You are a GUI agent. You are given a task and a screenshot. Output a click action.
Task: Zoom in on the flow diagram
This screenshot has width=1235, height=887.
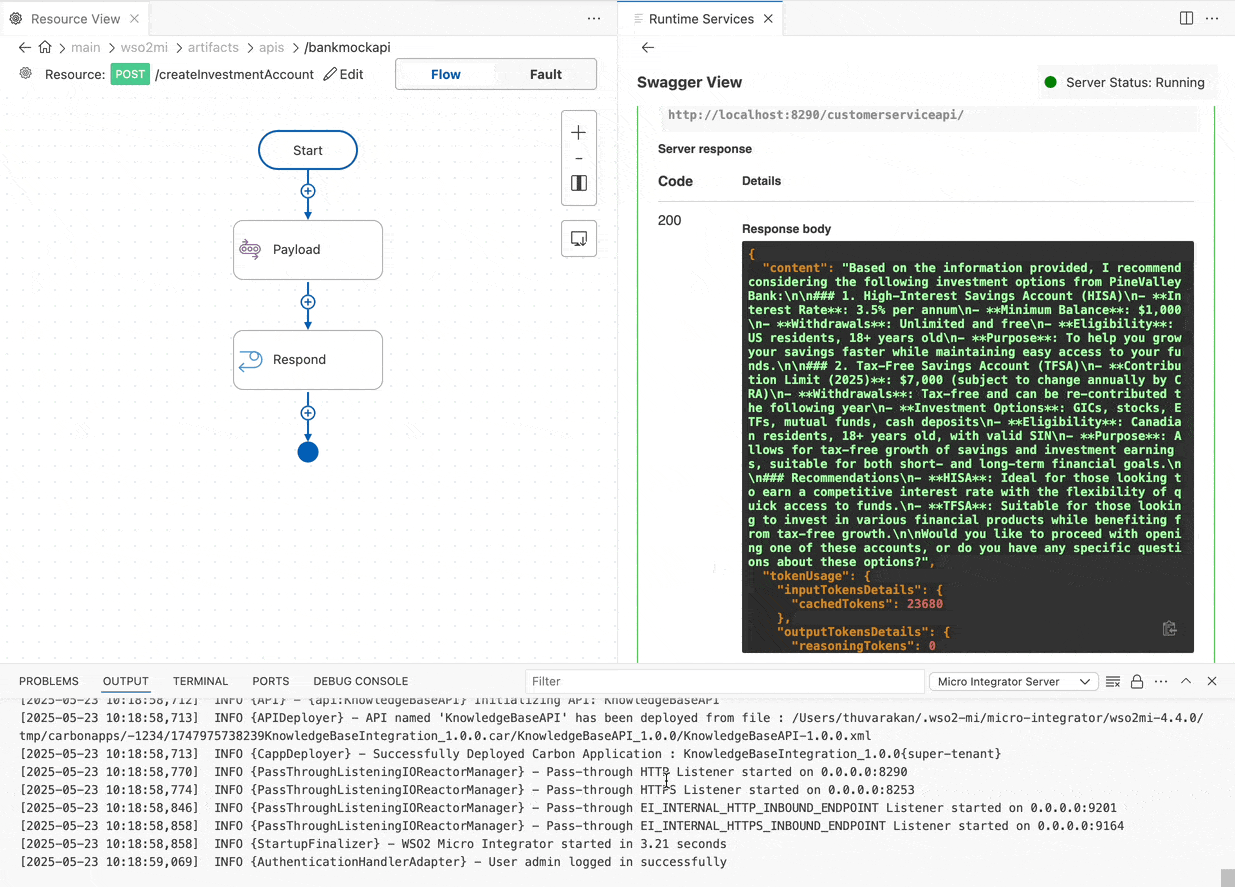(x=579, y=133)
